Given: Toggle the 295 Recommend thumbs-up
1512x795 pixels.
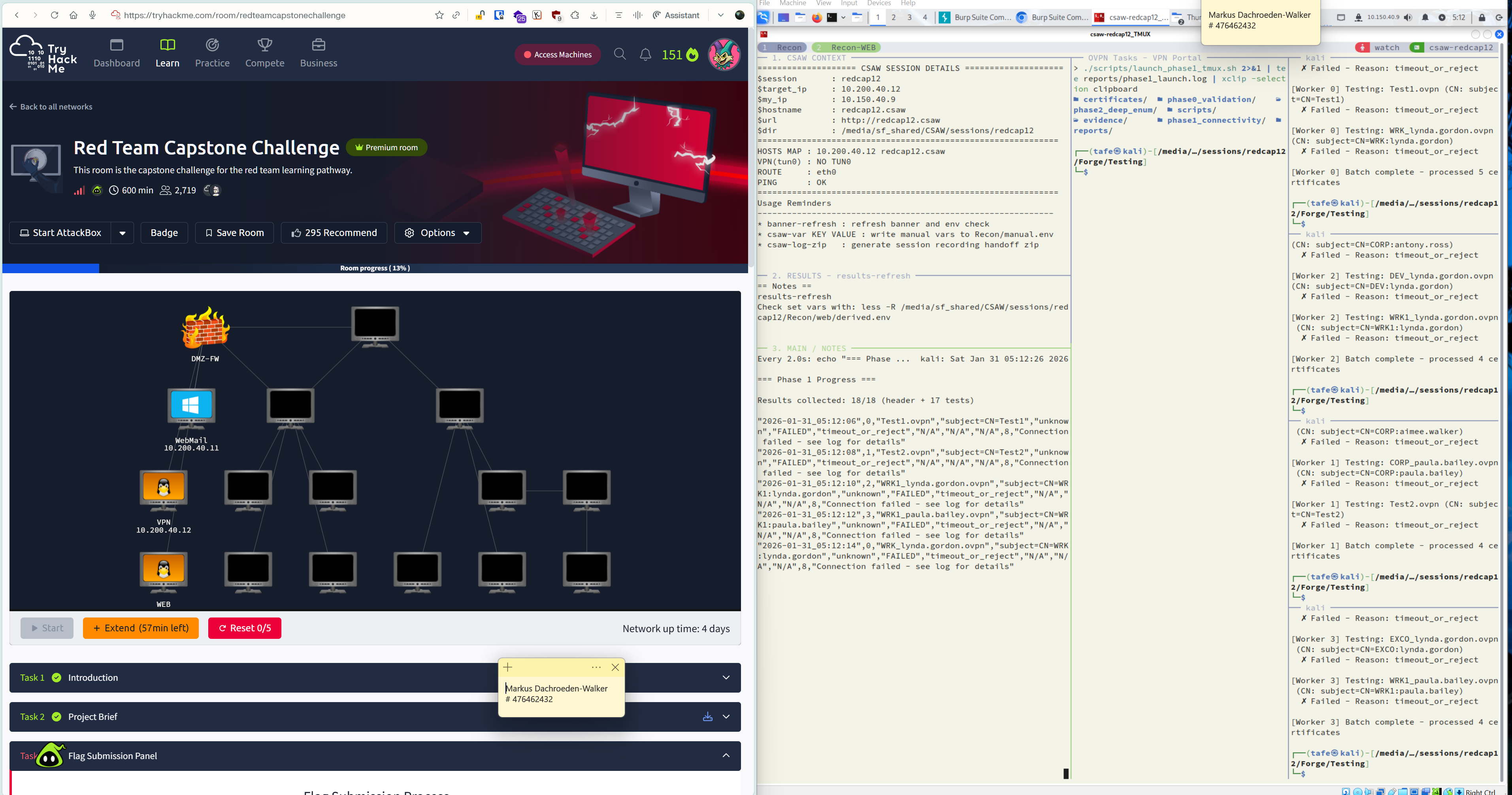Looking at the screenshot, I should click(x=334, y=233).
